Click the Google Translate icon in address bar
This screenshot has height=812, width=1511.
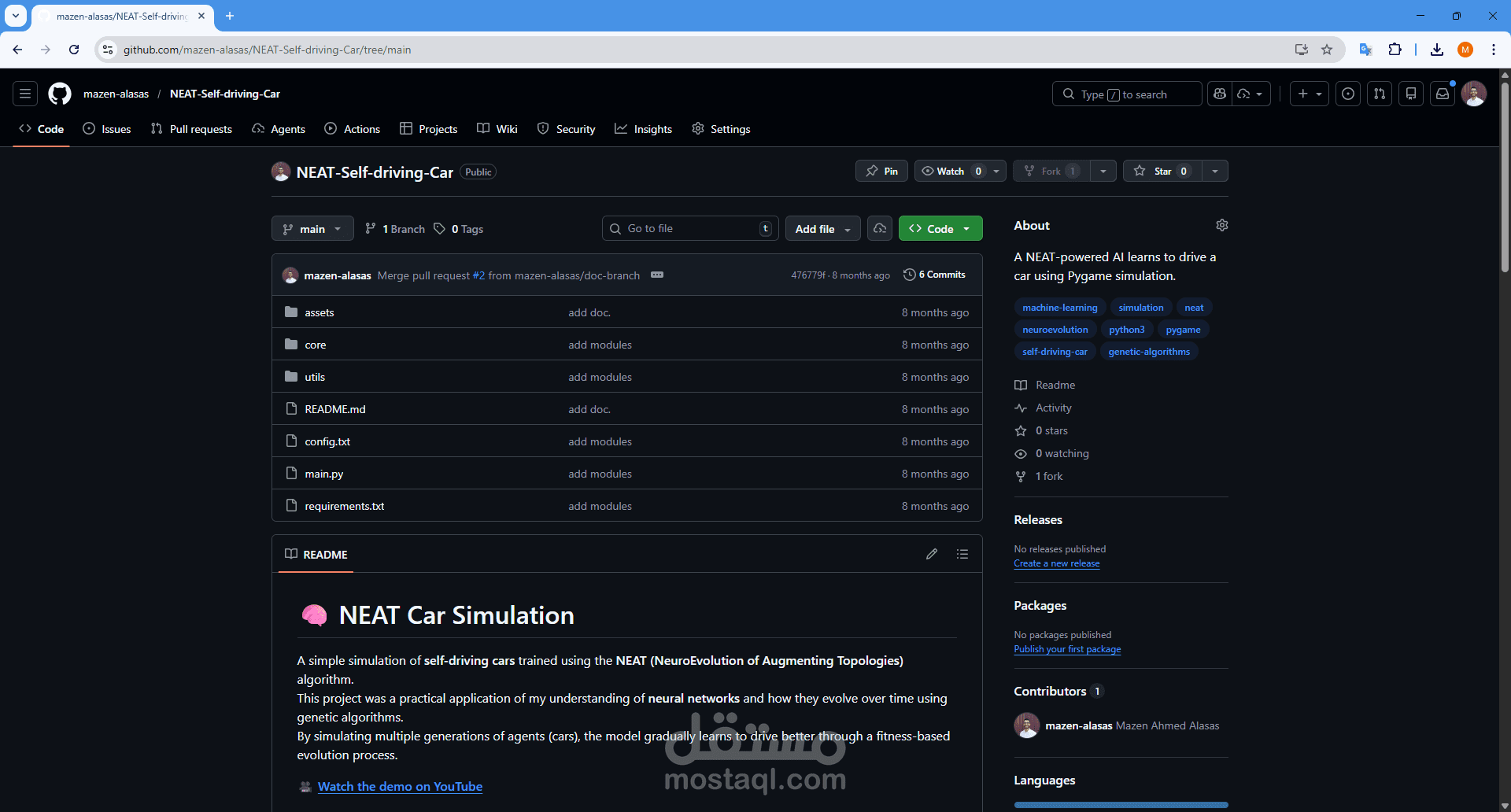1366,50
